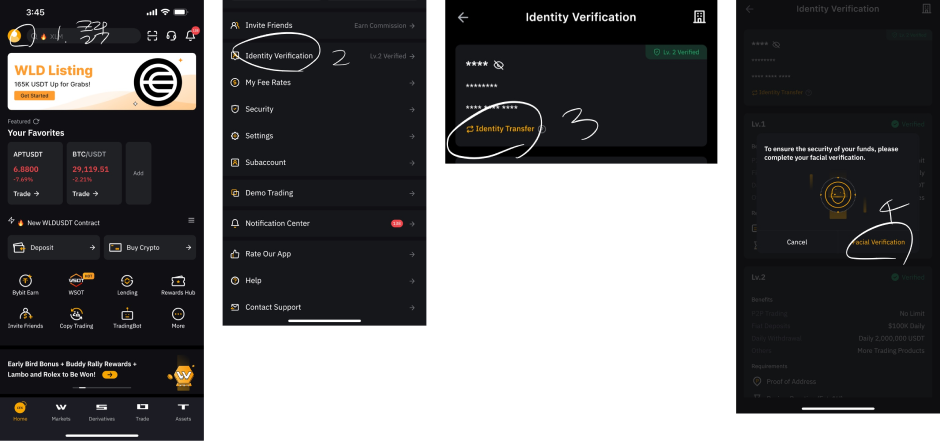Tap the arrow at the end of Help row
The width and height of the screenshot is (940, 441).
412,281
